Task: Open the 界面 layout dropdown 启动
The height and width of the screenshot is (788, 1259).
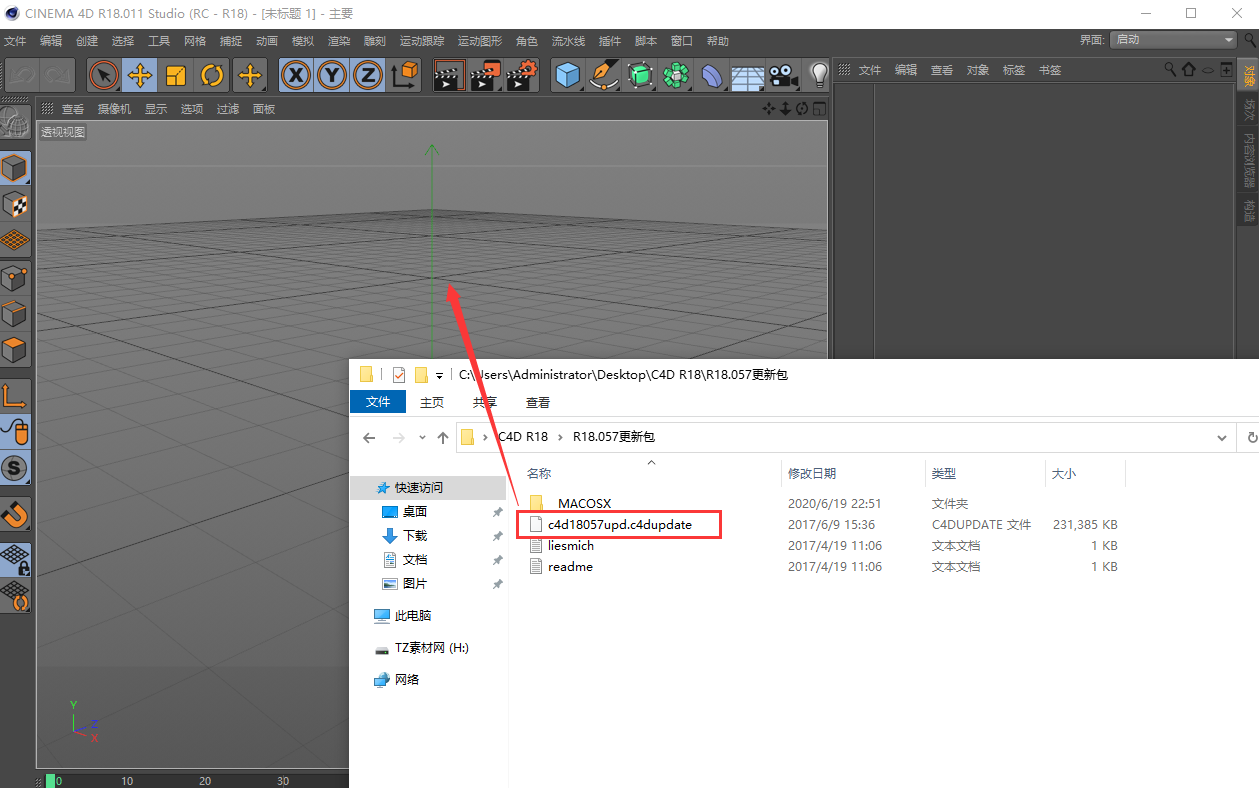Action: [x=1174, y=40]
